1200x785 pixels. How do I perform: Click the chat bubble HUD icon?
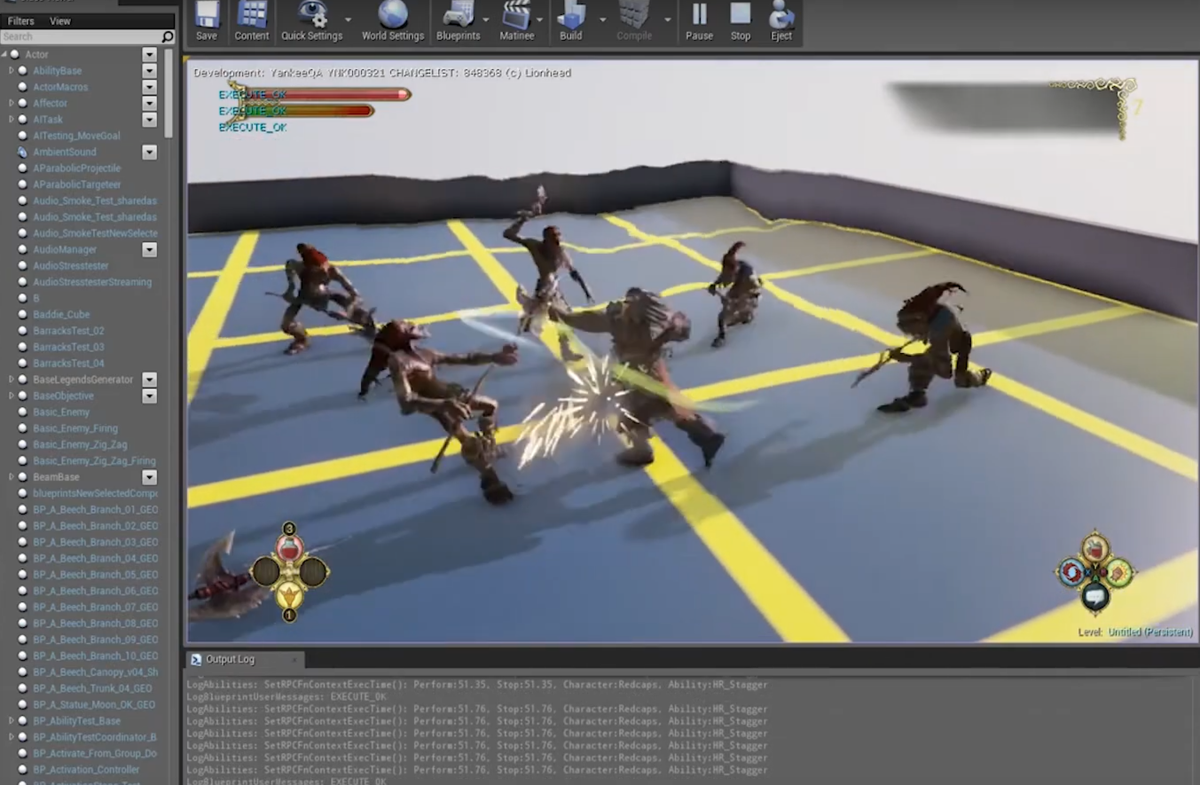tap(1095, 598)
